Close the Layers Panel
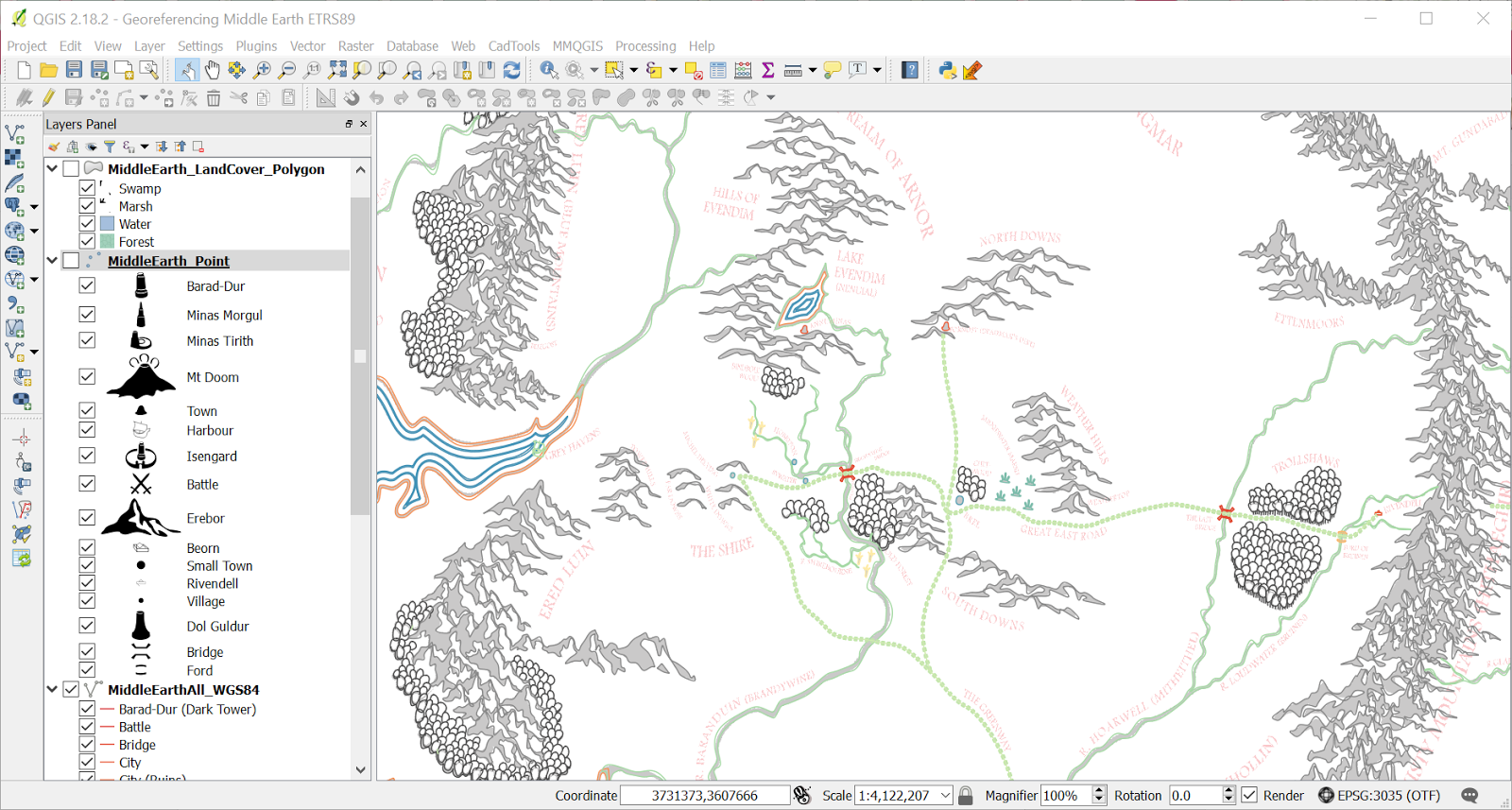This screenshot has width=1512, height=810. tap(364, 124)
